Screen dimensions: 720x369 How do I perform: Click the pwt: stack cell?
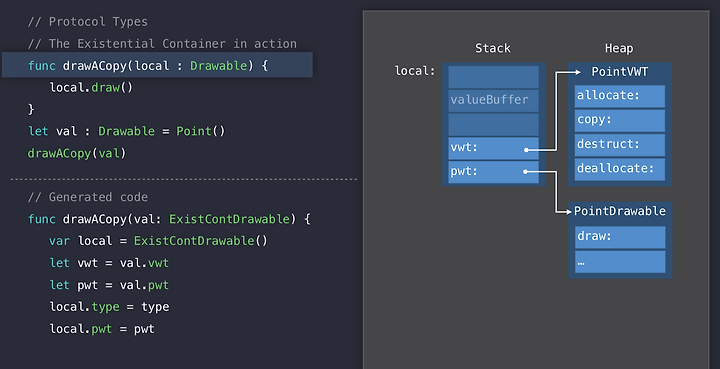(x=493, y=172)
